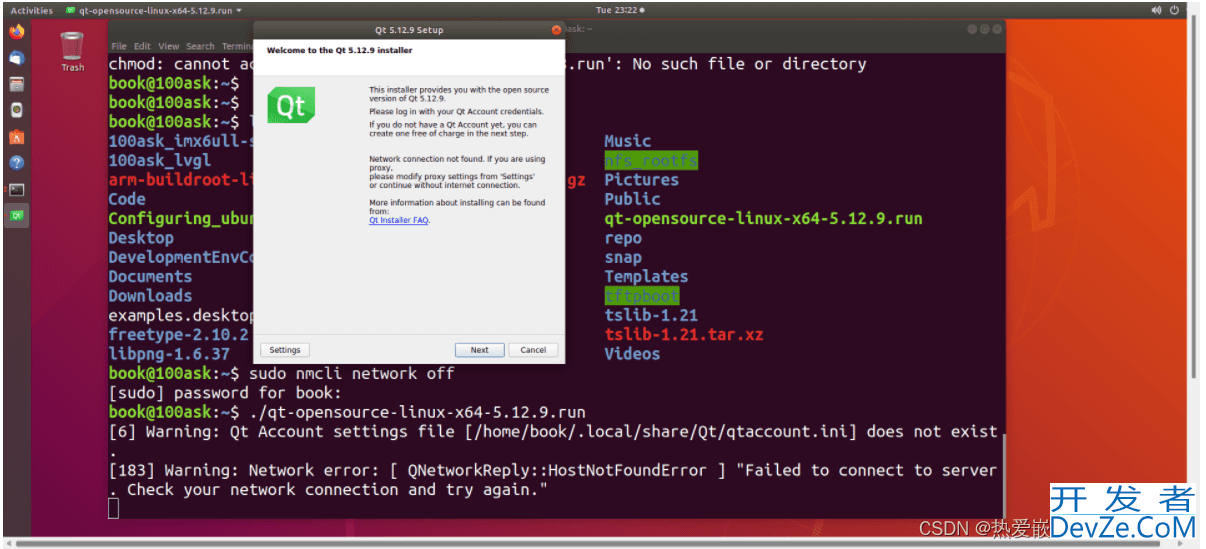The image size is (1206, 549).
Task: Open the Qt Installer FAQ link
Action: pos(399,220)
